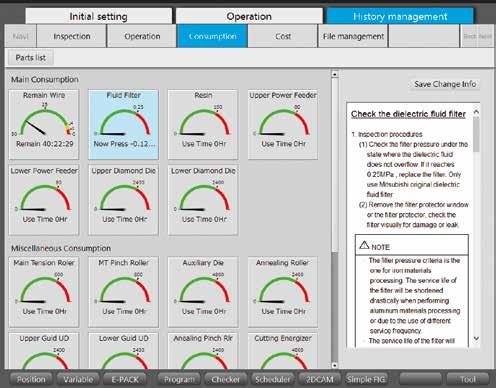Open the MT Pinch Roller gauge
This screenshot has width=496, height=388.
(123, 292)
